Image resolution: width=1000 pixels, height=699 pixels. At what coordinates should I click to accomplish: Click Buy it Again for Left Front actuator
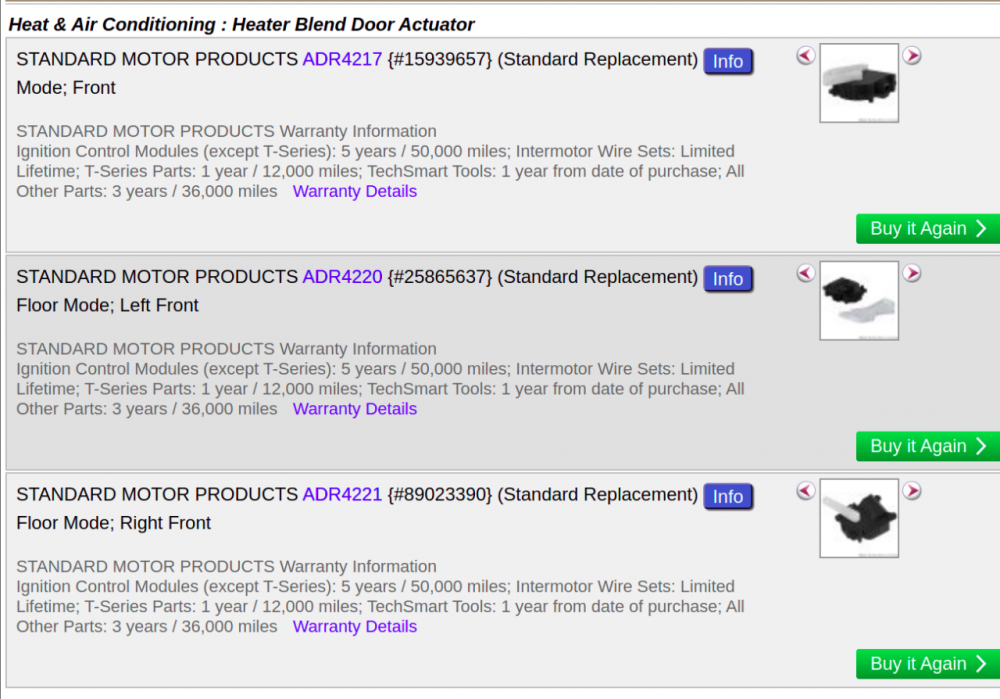[x=927, y=446]
